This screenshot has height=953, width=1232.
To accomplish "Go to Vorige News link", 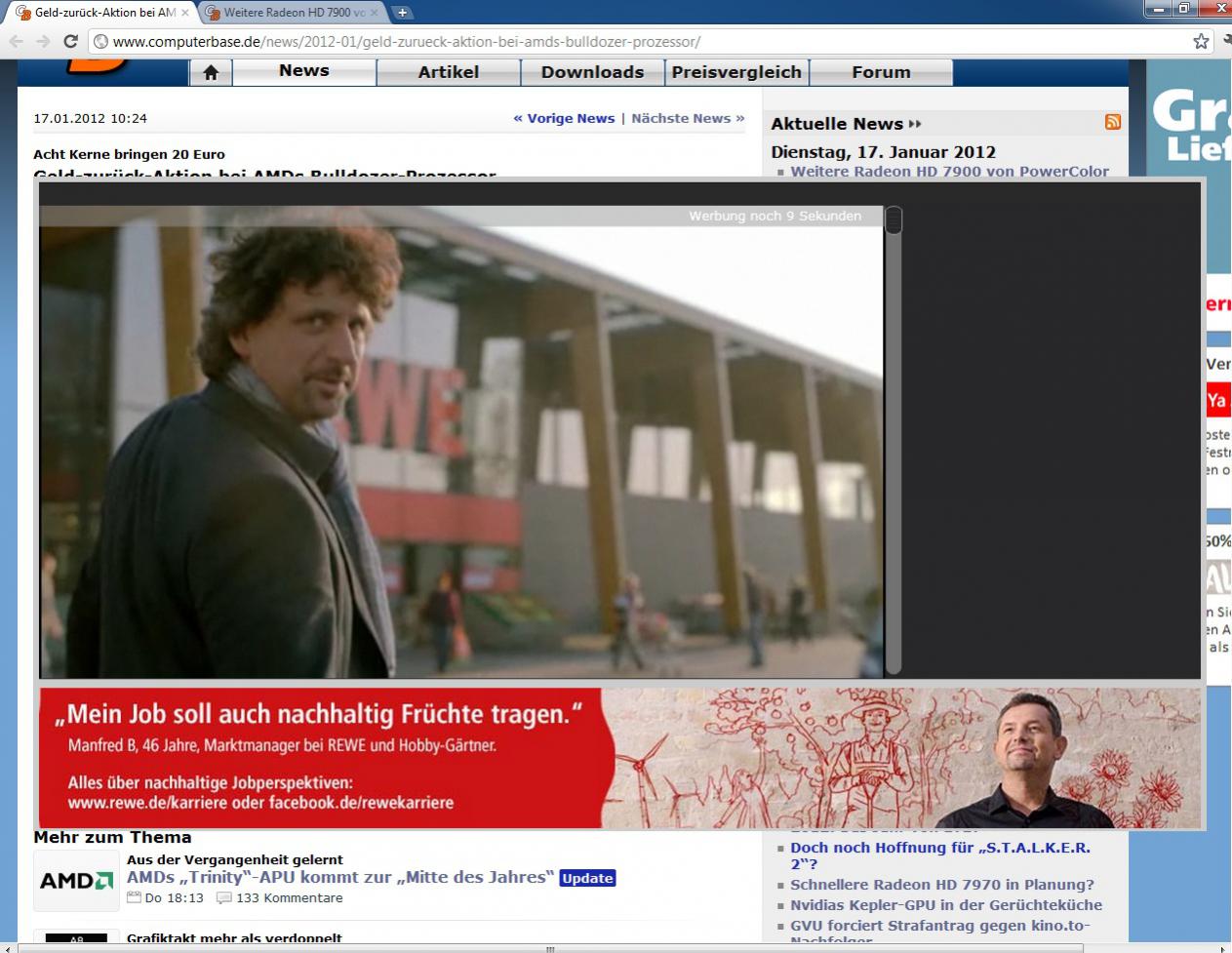I will [x=564, y=118].
